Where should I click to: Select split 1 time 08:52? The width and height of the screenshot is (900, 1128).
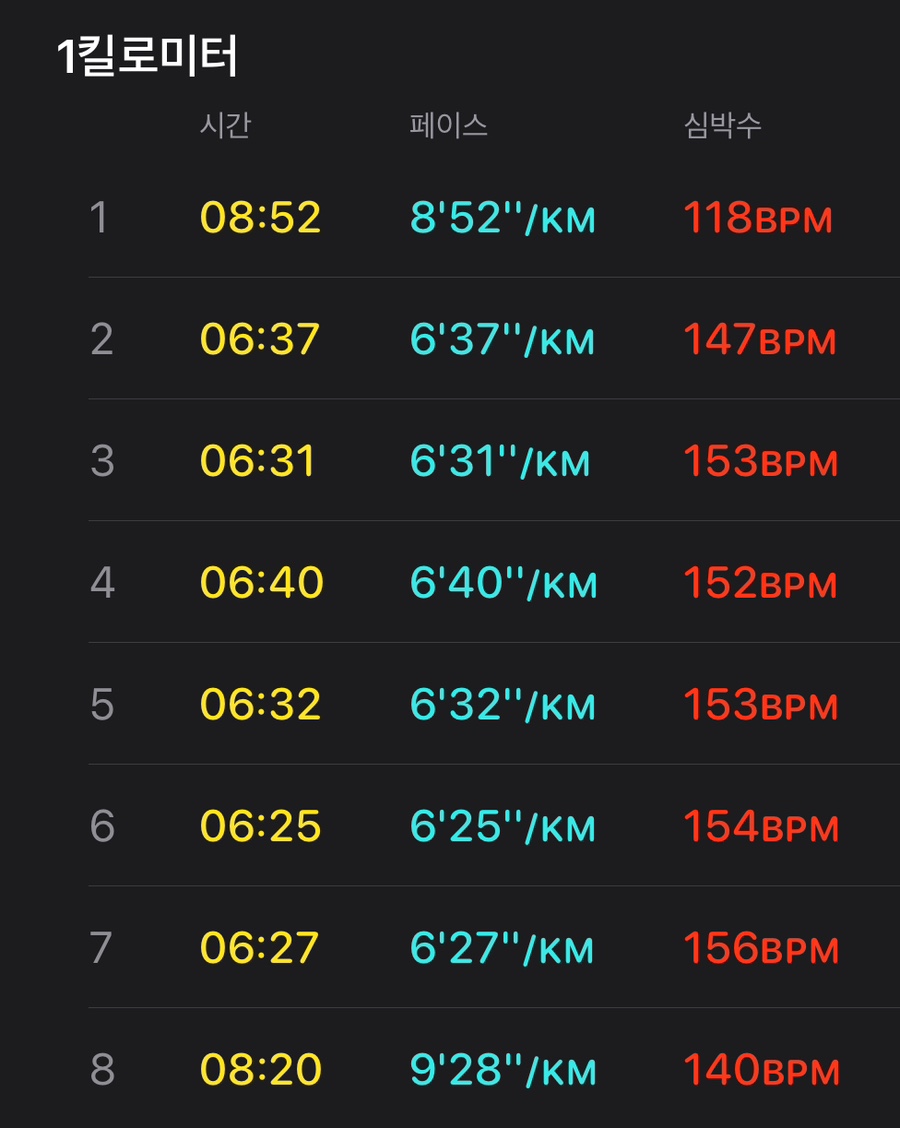tap(260, 217)
